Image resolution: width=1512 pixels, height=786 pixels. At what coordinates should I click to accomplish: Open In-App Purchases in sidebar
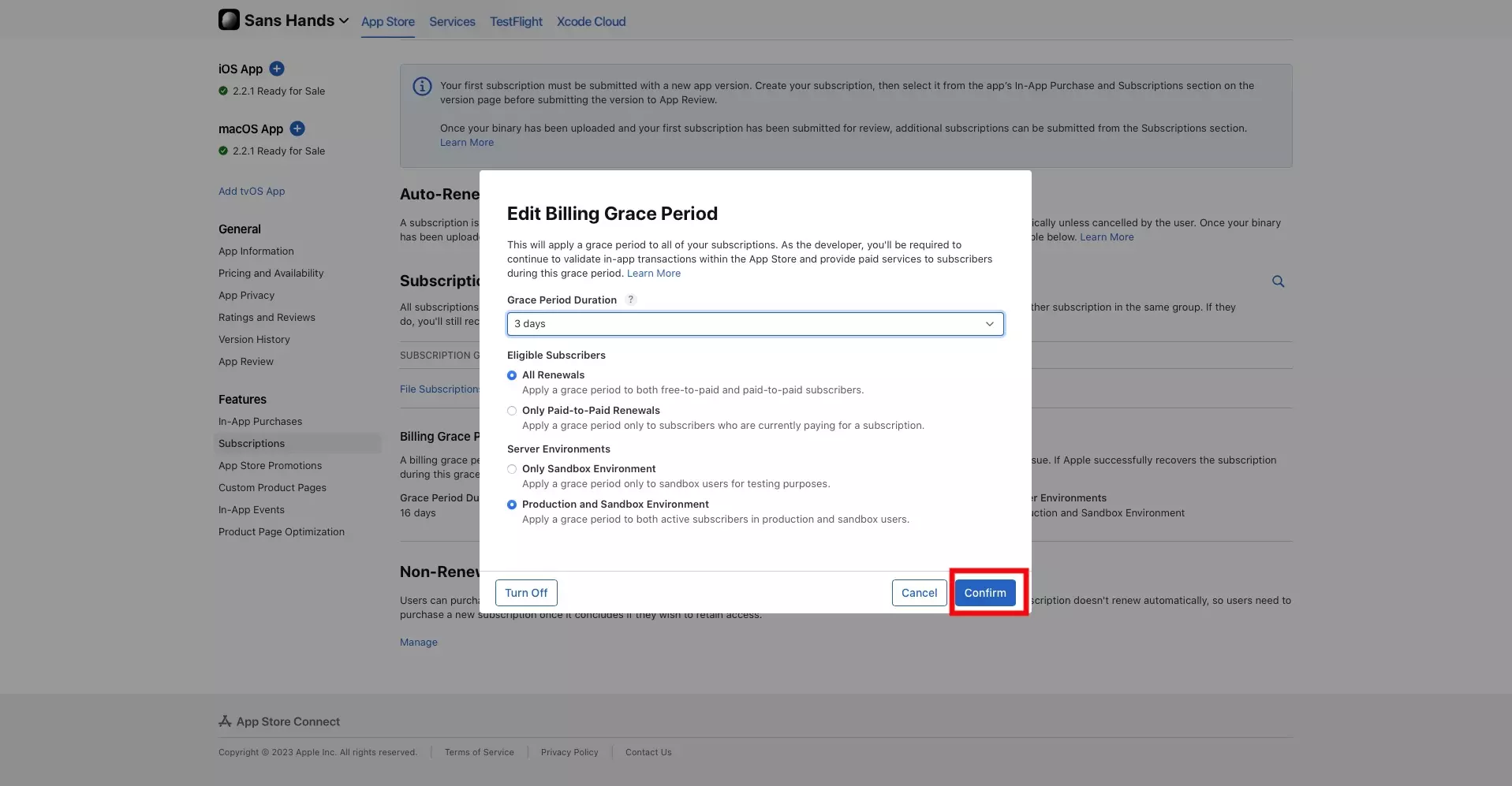[260, 422]
